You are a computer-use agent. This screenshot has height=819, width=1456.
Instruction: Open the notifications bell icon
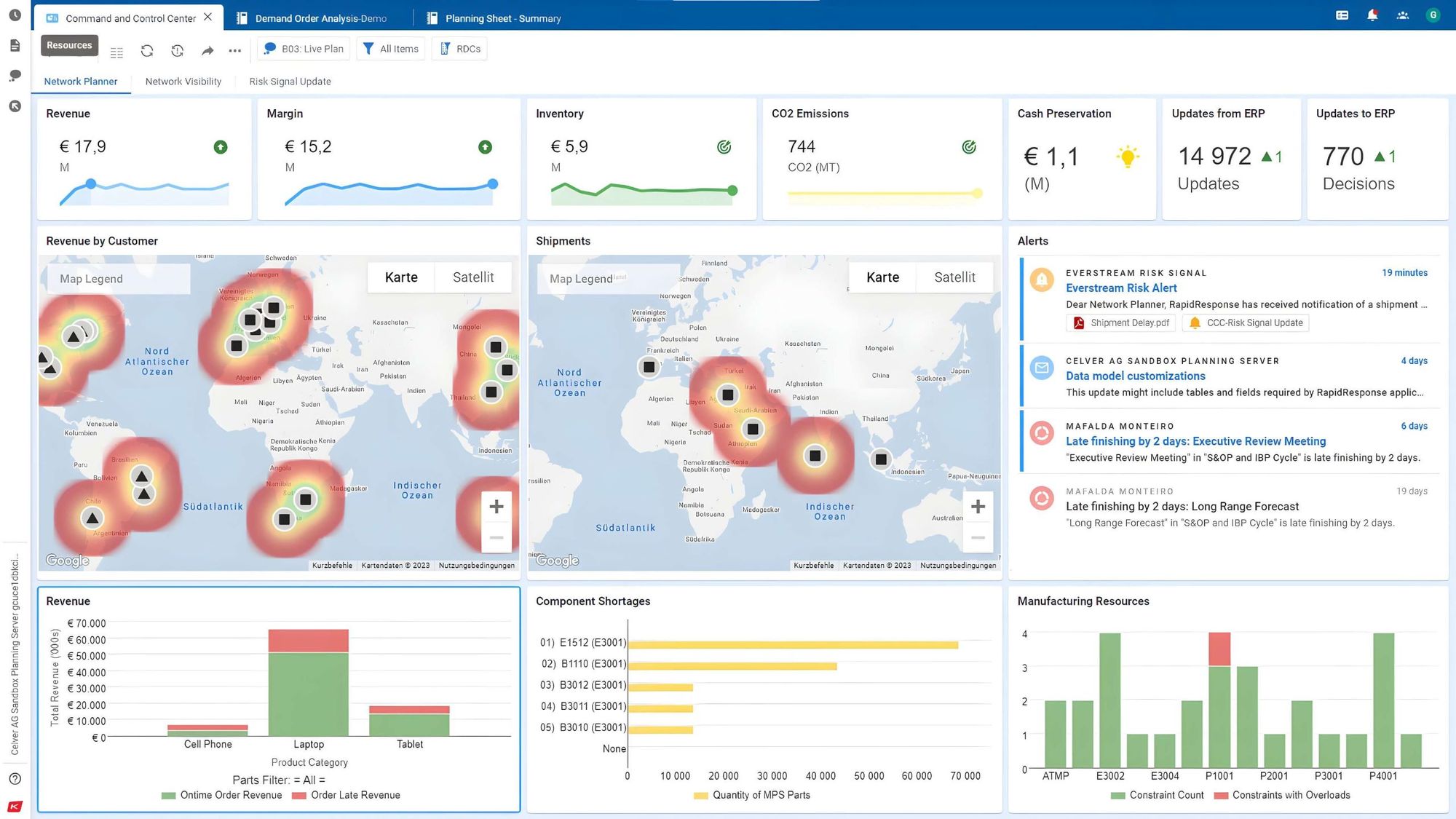(1372, 15)
